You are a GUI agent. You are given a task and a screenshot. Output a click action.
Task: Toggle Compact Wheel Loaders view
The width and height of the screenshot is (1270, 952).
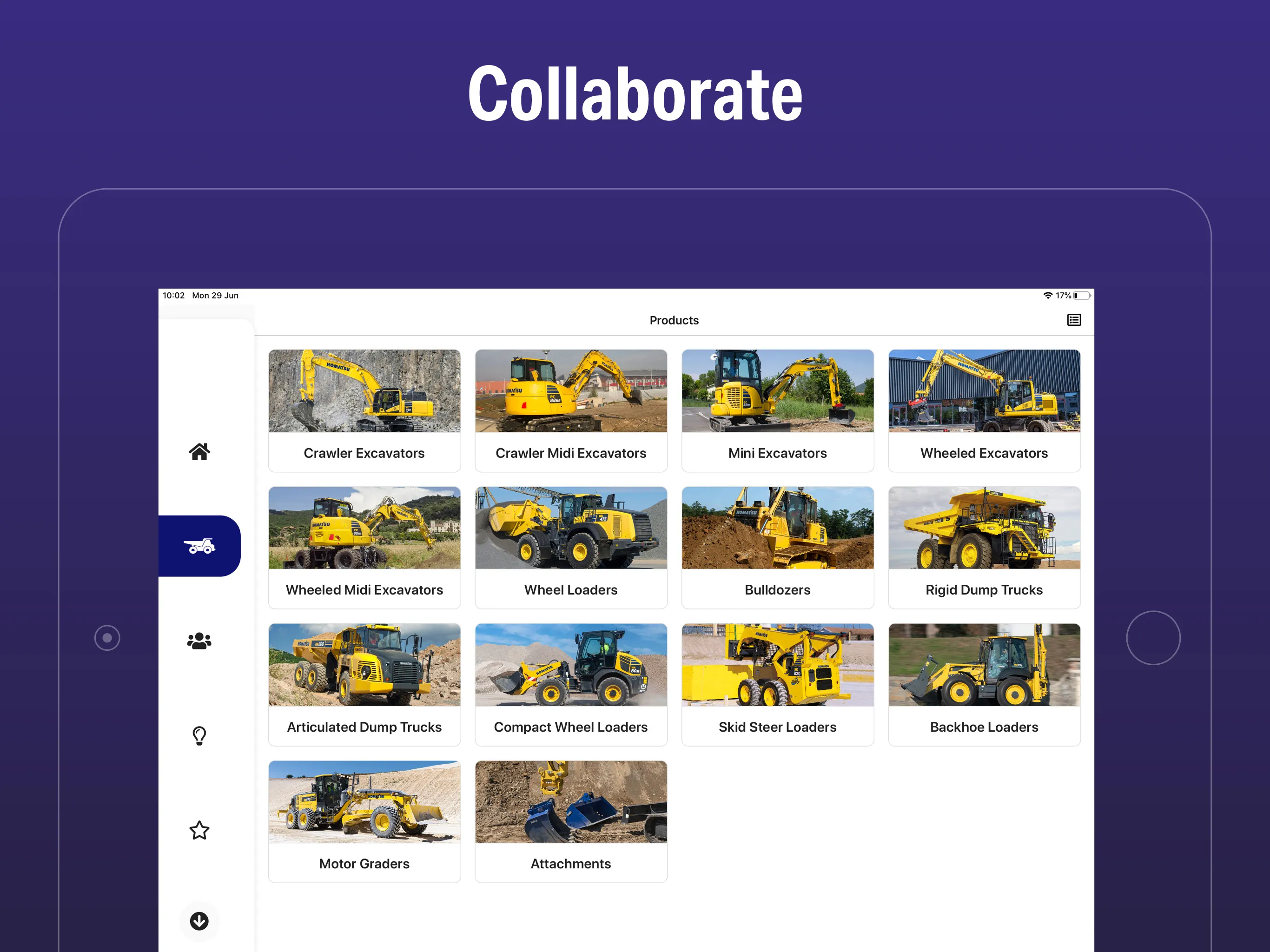coord(571,684)
